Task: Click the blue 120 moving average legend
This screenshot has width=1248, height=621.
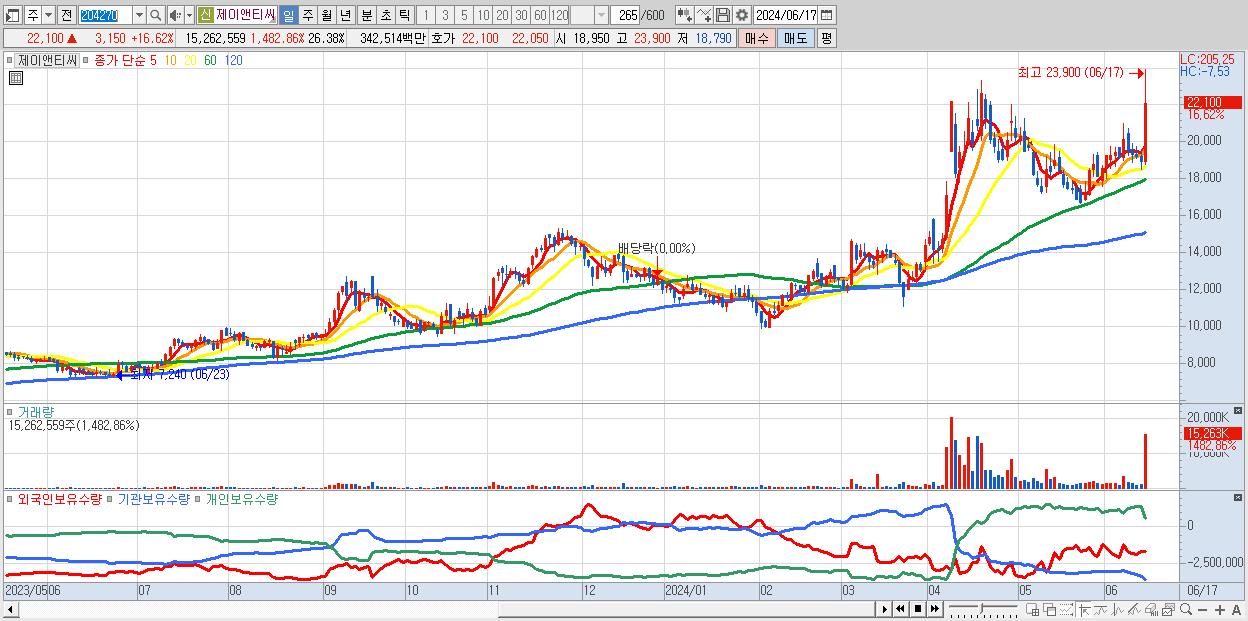Action: [x=233, y=60]
